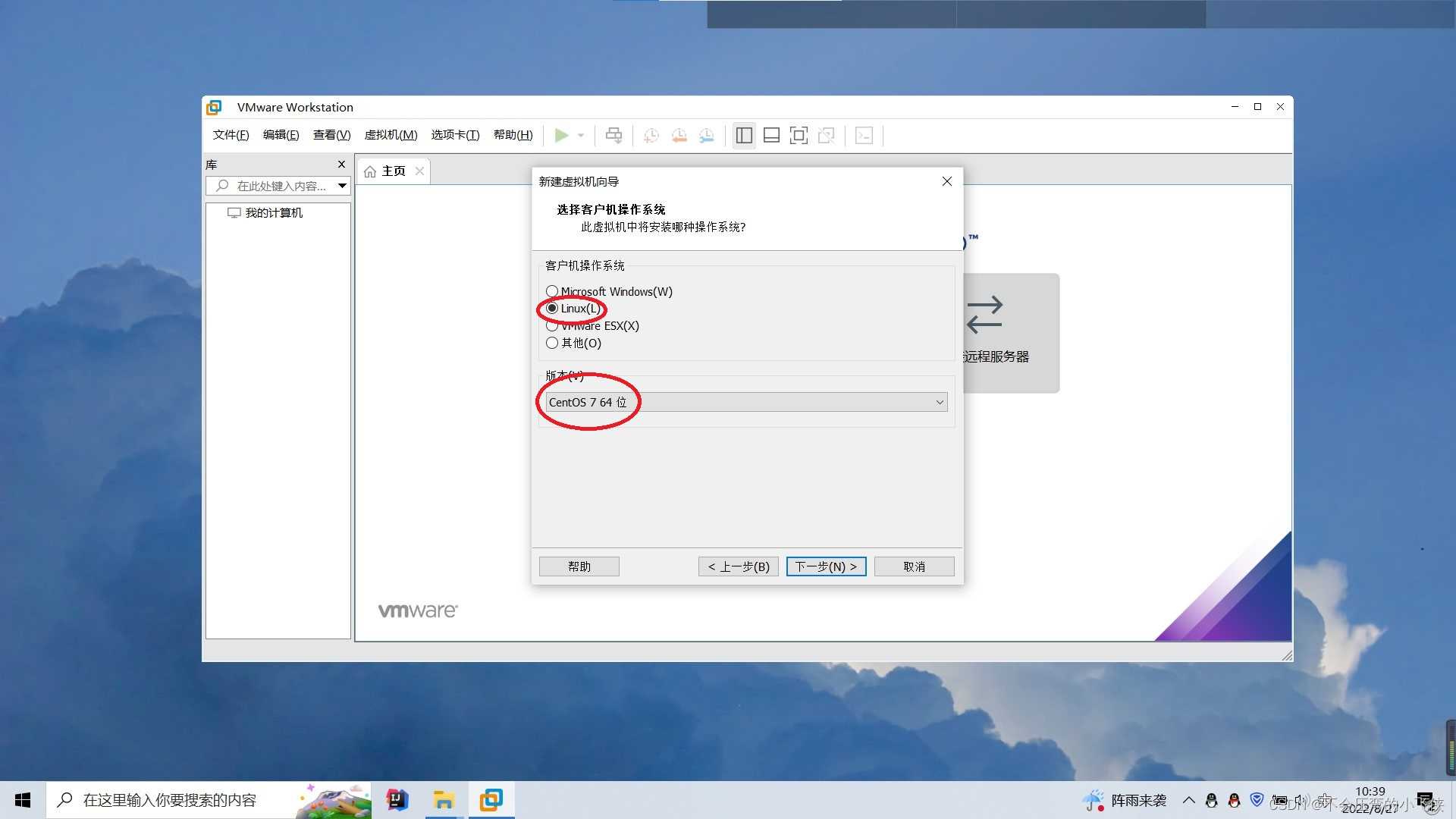This screenshot has height=819, width=1456.
Task: Open the 虚拟机(M) menu
Action: coord(391,135)
